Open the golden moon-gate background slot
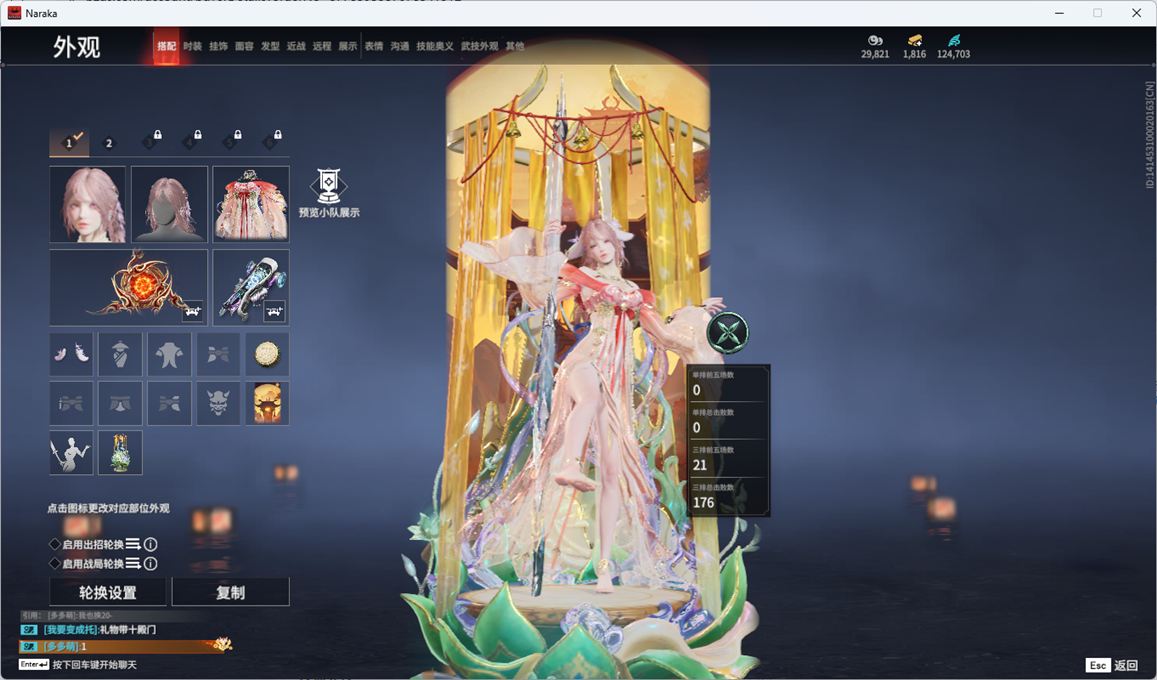The image size is (1157, 680). tap(267, 403)
